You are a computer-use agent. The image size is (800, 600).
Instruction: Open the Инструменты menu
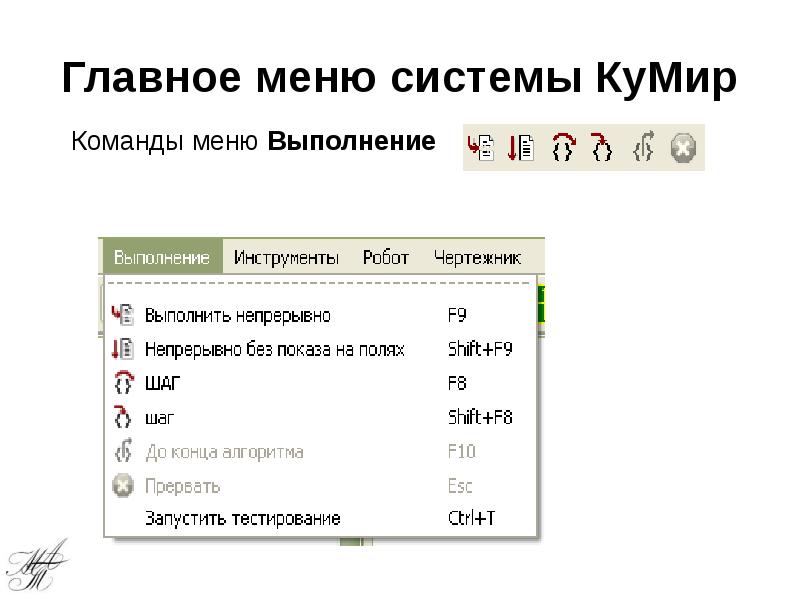point(286,257)
